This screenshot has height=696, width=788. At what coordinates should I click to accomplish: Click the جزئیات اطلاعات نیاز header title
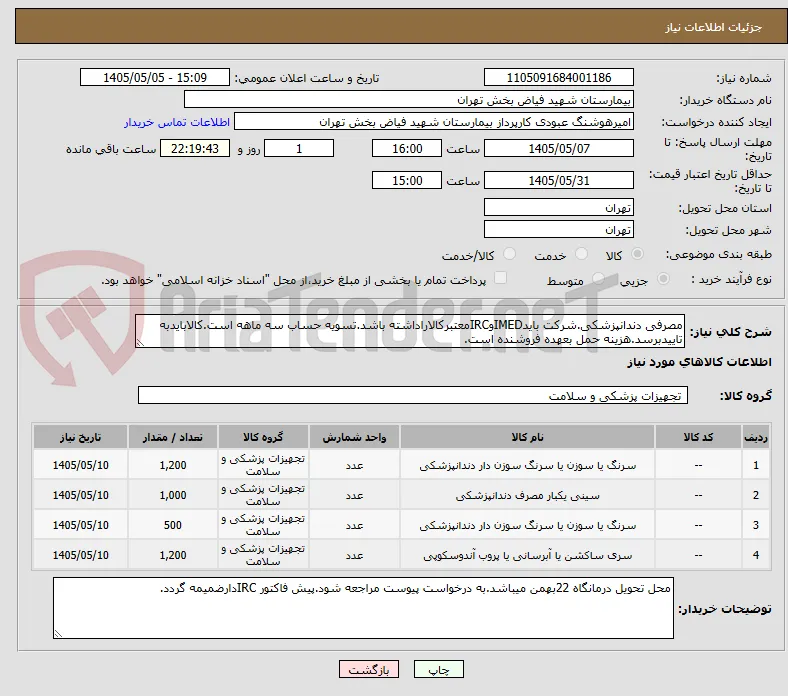click(713, 27)
